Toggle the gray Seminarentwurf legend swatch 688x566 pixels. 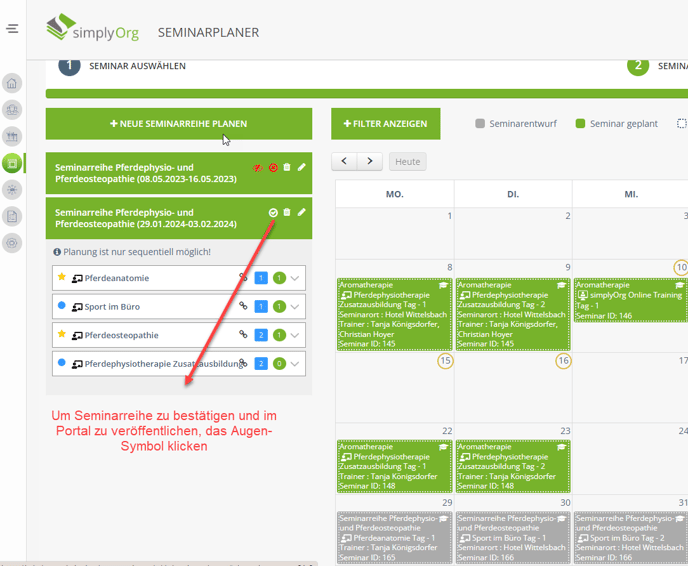coord(480,124)
